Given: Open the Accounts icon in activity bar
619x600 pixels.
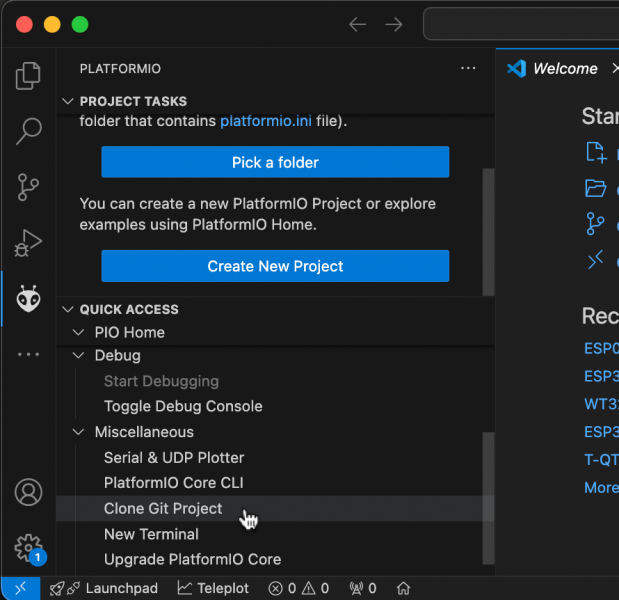Looking at the screenshot, I should pyautogui.click(x=28, y=492).
